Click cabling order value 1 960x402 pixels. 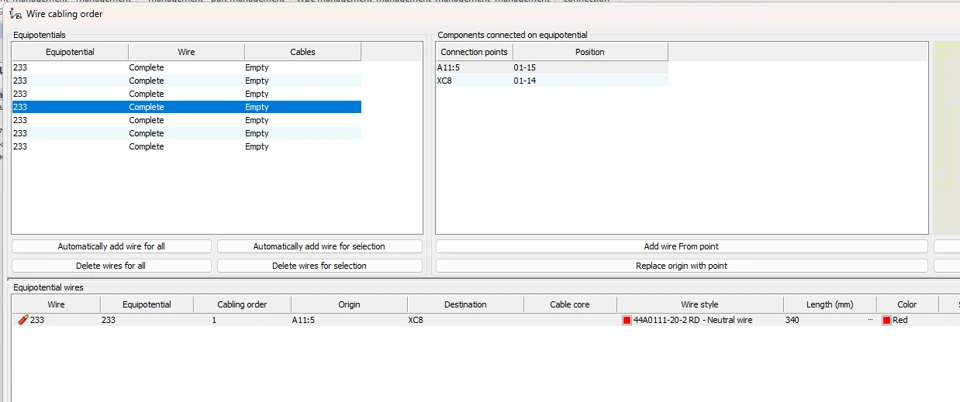214,320
